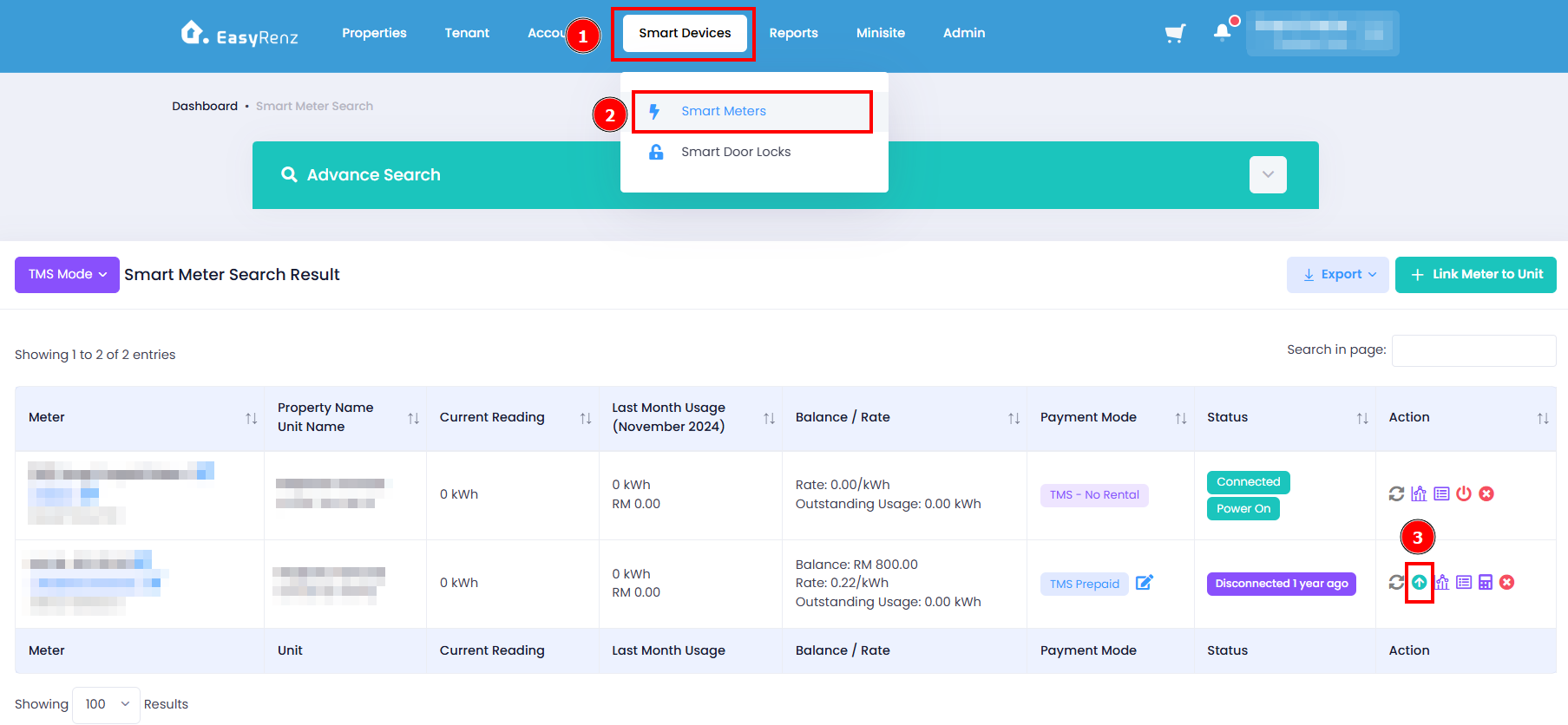Go to the Dashboard breadcrumb link

pyautogui.click(x=205, y=106)
